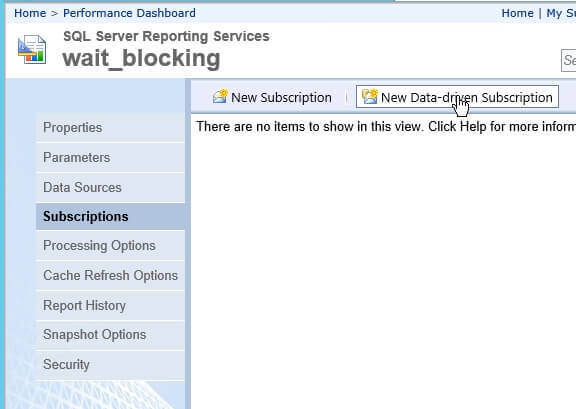Go to Snapshot Options tab
The width and height of the screenshot is (576, 409).
point(110,335)
